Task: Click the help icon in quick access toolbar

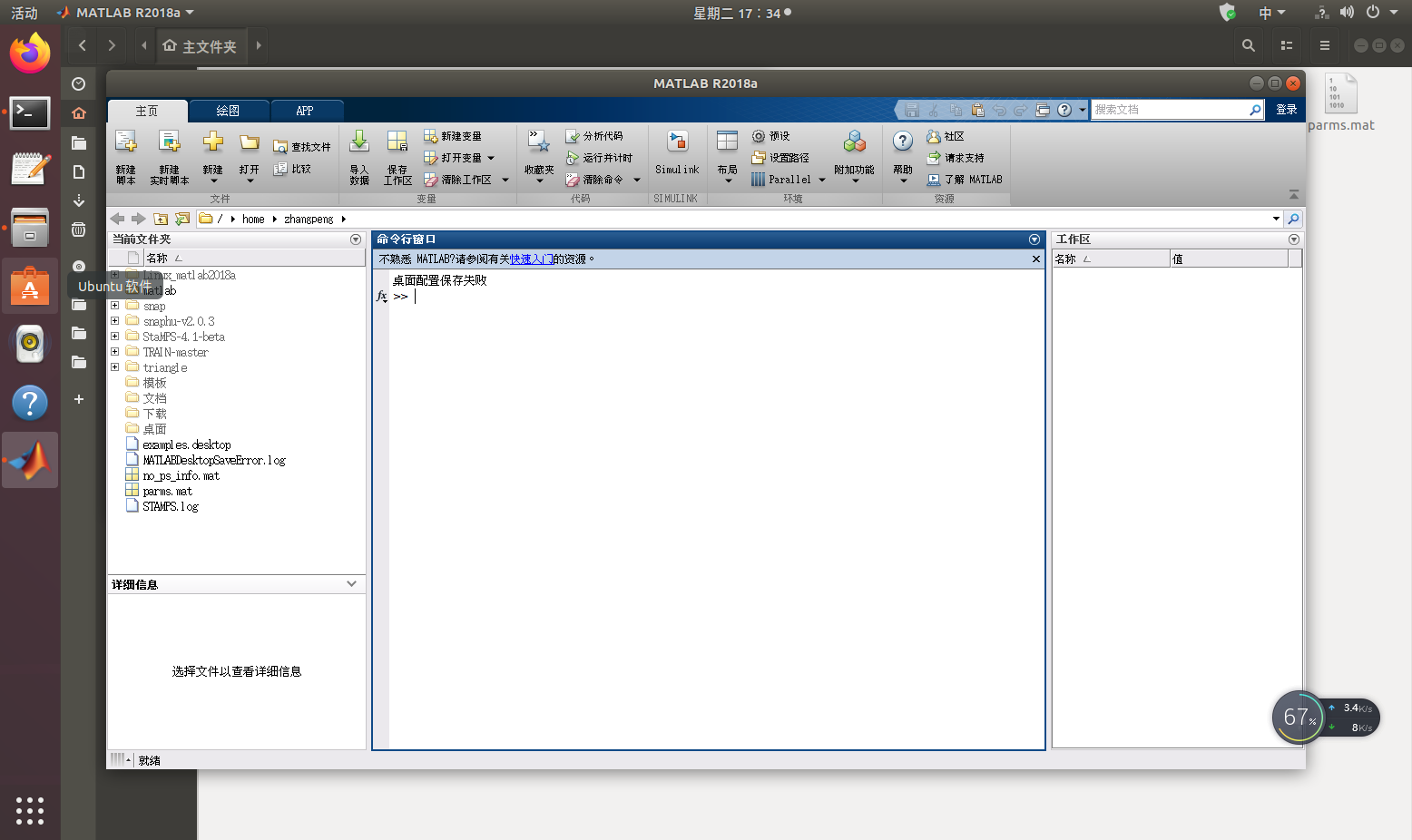Action: click(1064, 110)
